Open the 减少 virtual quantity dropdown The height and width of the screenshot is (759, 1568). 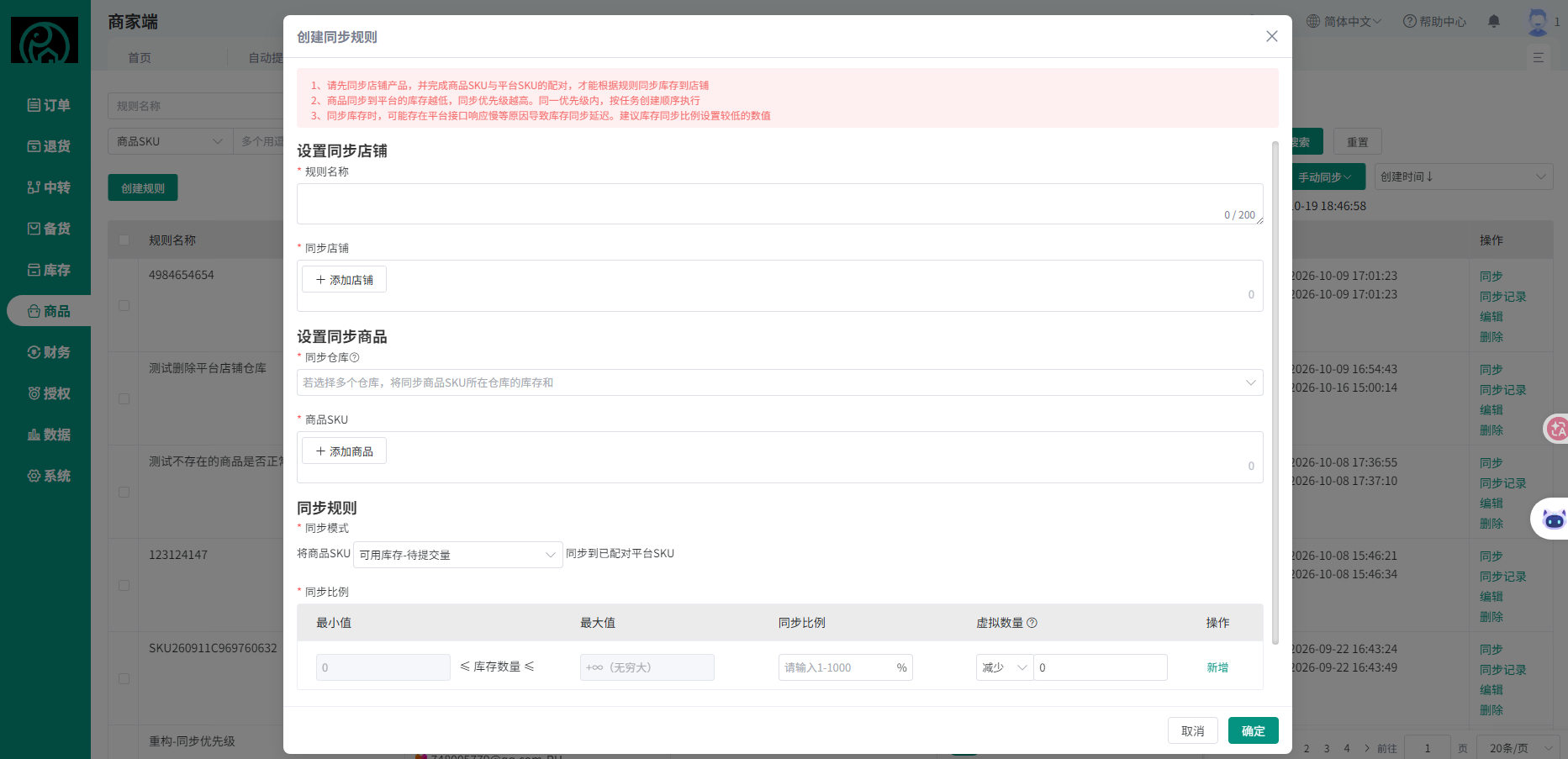tap(1005, 667)
